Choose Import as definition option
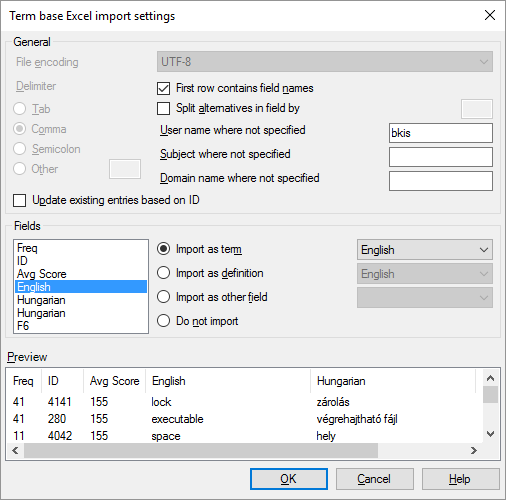The image size is (506, 500). tap(163, 273)
